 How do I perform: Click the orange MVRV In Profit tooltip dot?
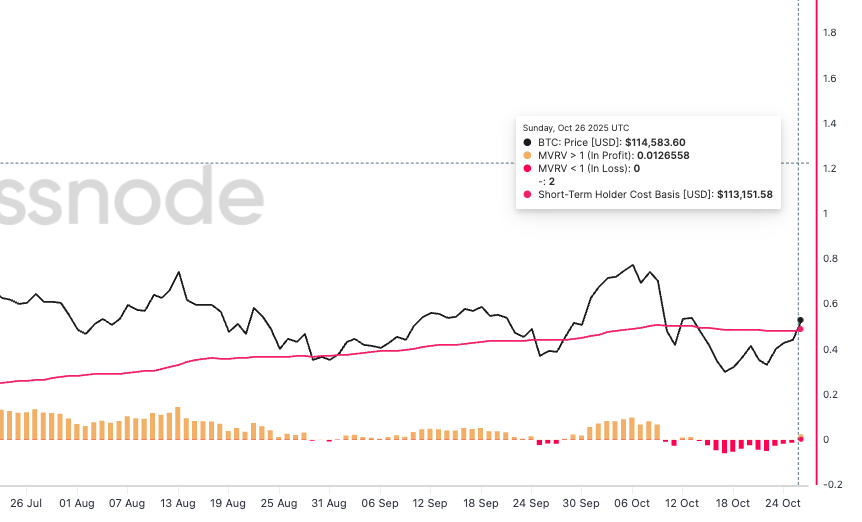tap(527, 156)
